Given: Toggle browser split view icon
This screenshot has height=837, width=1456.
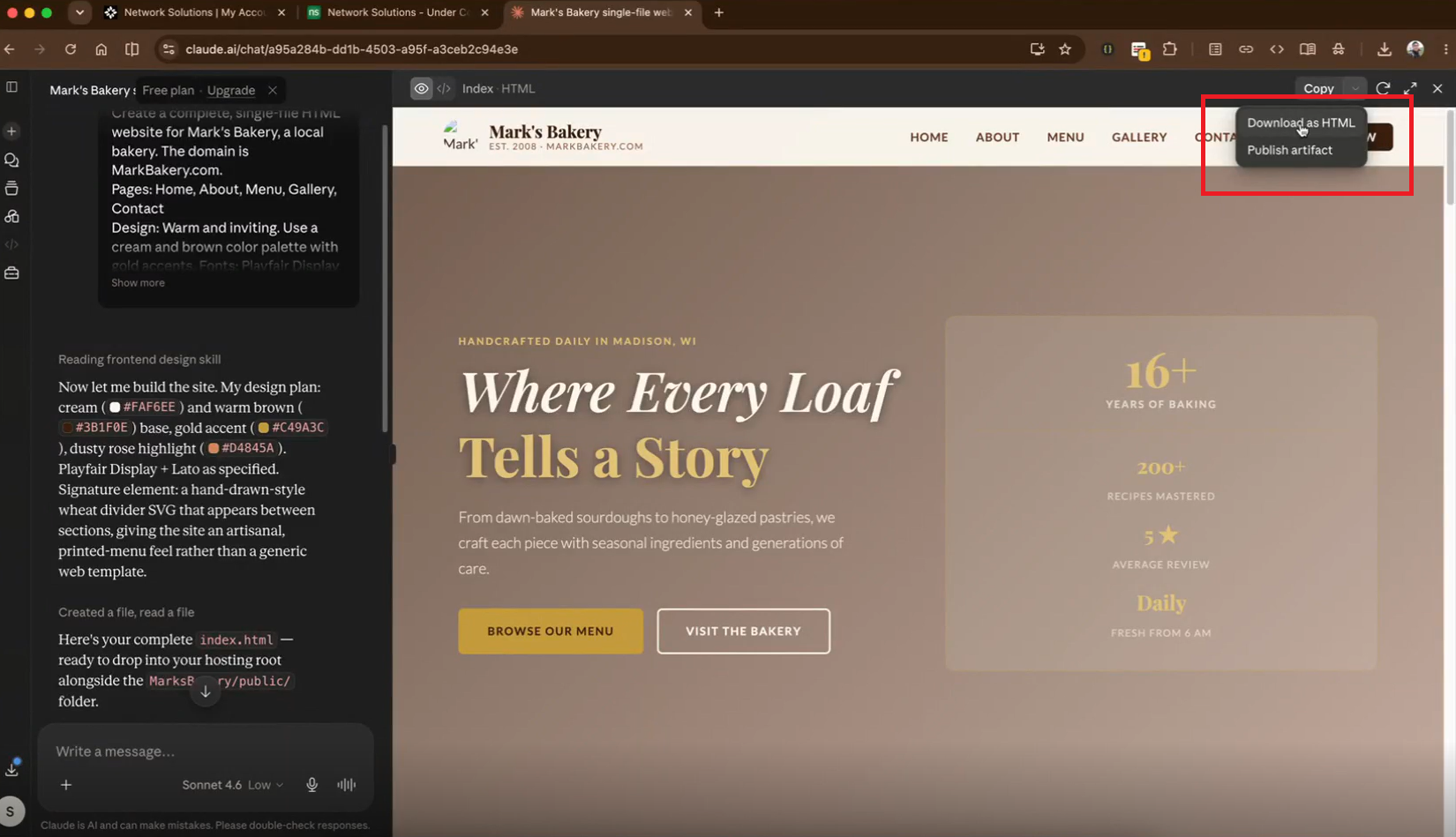Looking at the screenshot, I should click(132, 49).
